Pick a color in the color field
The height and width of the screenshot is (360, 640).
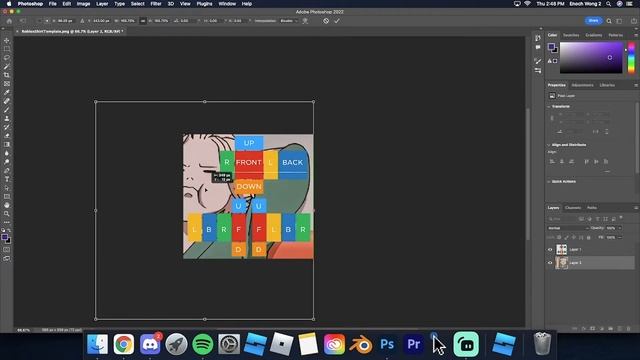(x=591, y=58)
